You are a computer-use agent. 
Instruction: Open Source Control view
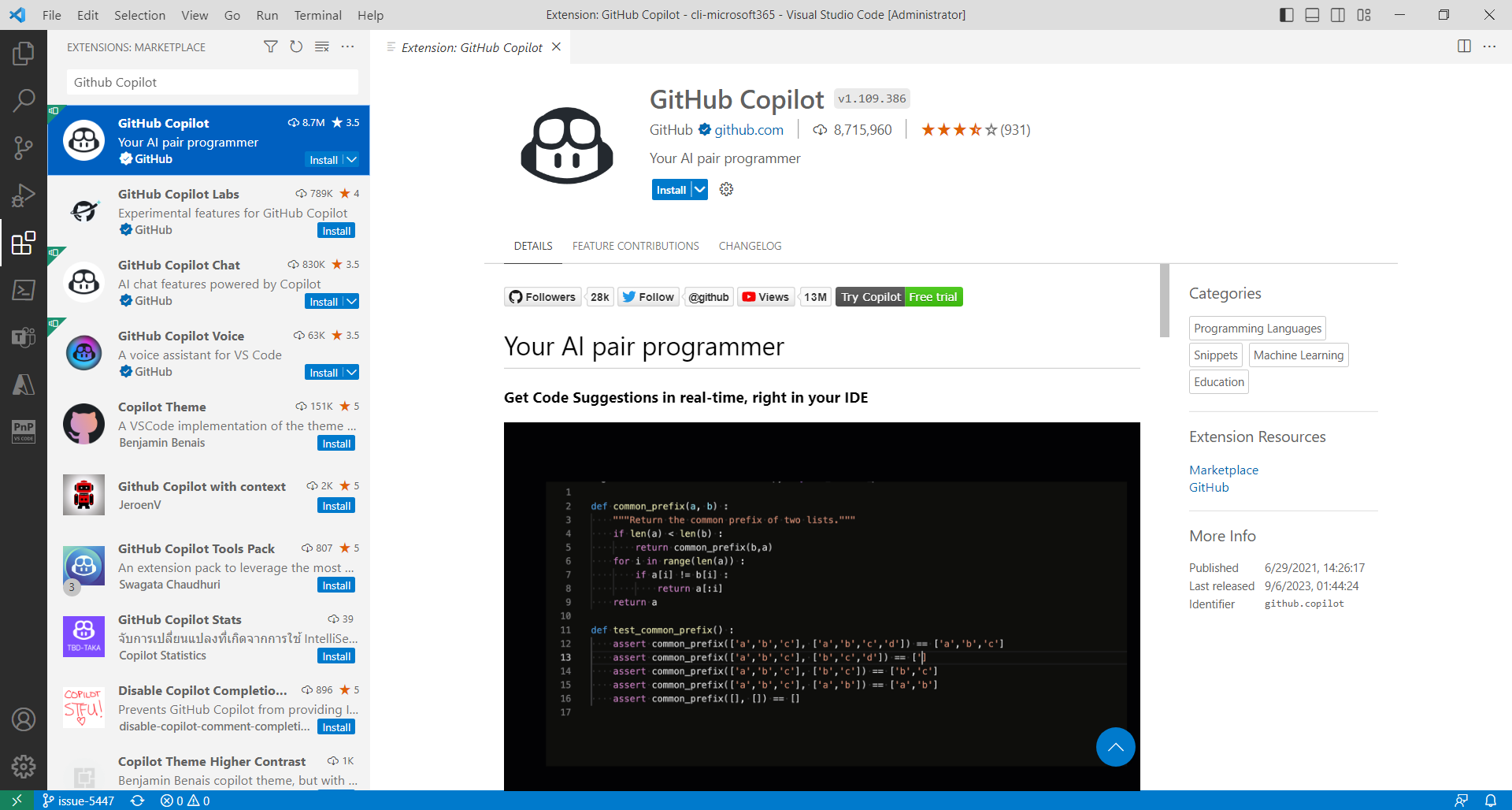point(24,147)
